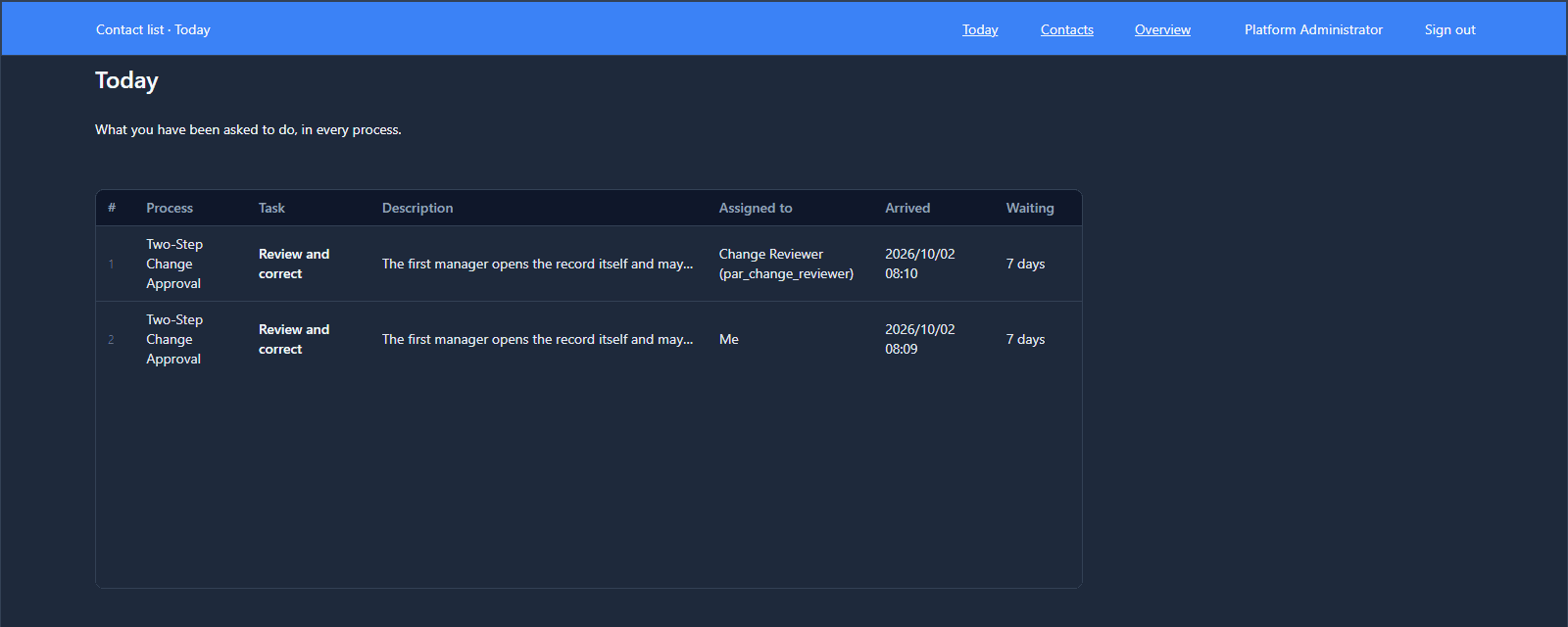Click the Change Reviewer assignee cell
This screenshot has width=1568, height=627.
pos(786,264)
